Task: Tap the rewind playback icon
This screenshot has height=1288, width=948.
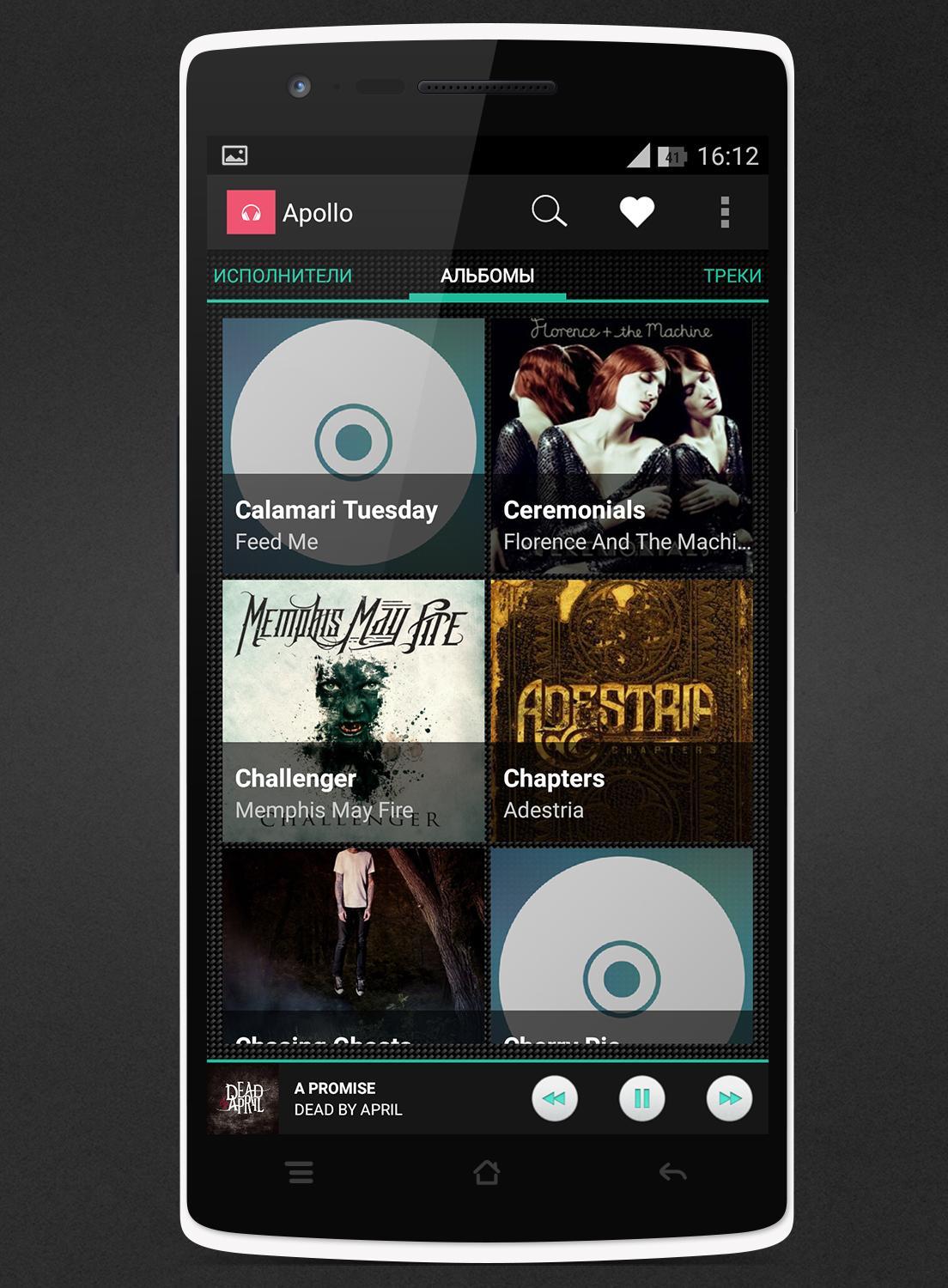Action: pos(555,1097)
